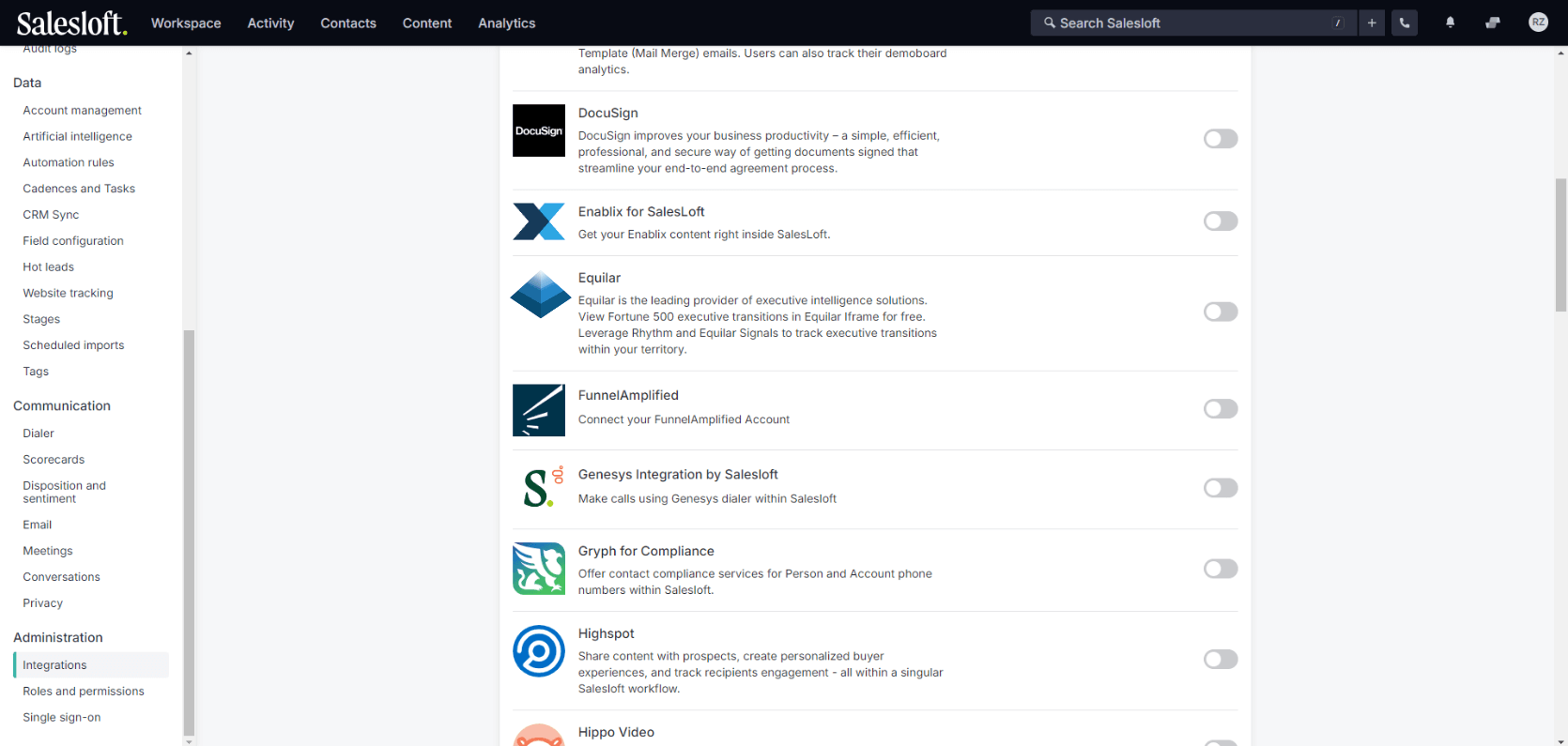Image resolution: width=1568 pixels, height=746 pixels.
Task: Open Artificial intelligence settings
Action: click(78, 137)
